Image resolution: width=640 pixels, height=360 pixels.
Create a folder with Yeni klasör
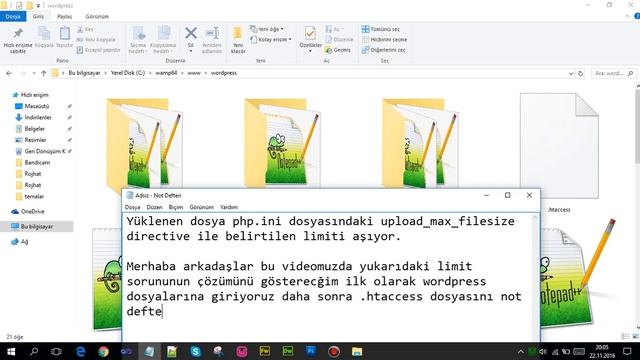tap(238, 40)
